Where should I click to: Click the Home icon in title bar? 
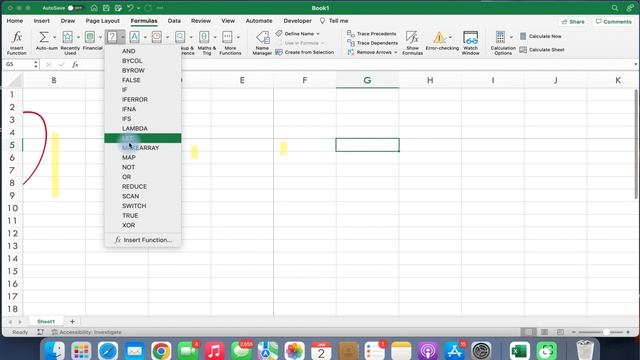click(94, 8)
